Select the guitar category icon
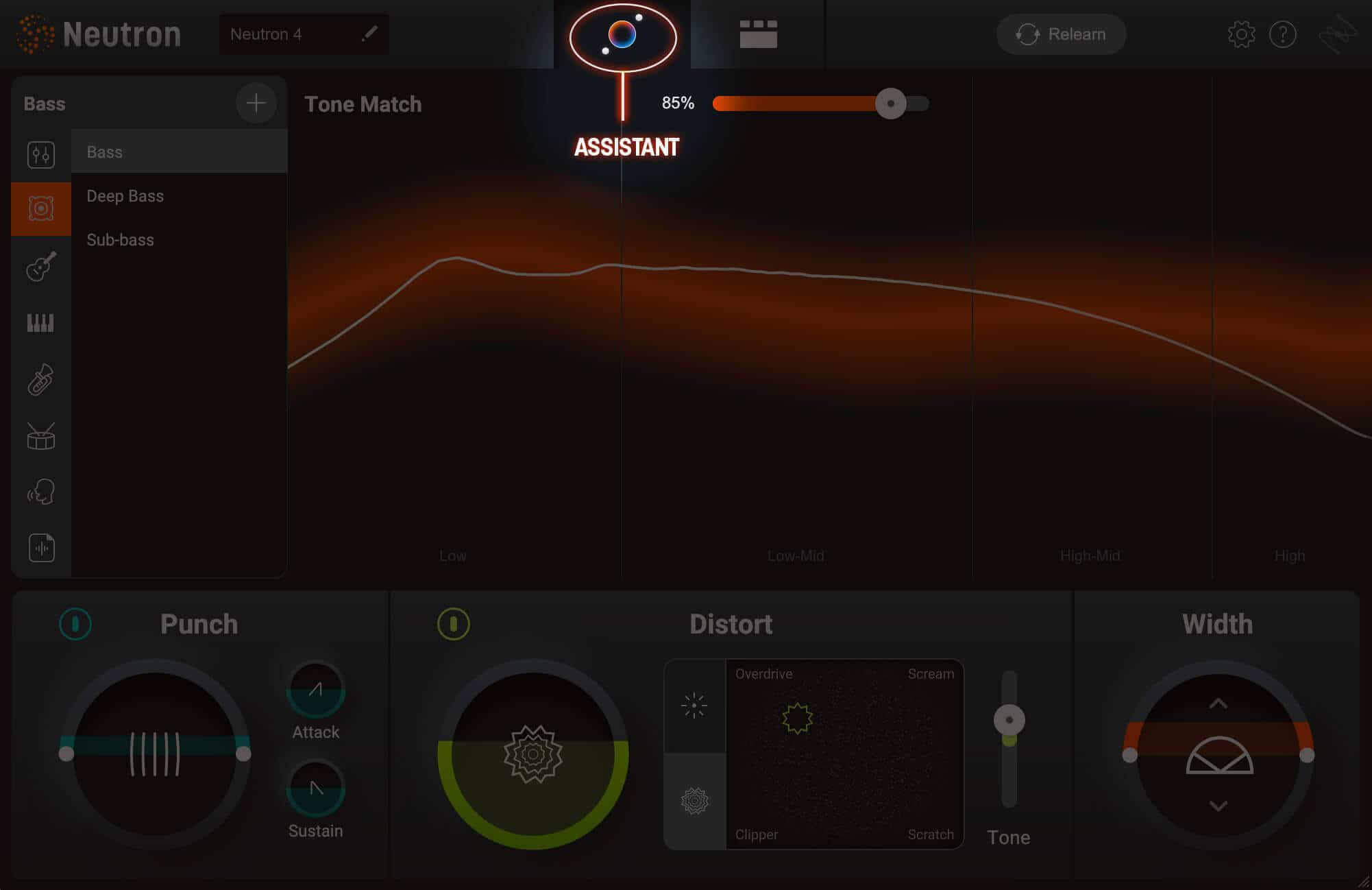The image size is (1372, 890). click(x=41, y=266)
